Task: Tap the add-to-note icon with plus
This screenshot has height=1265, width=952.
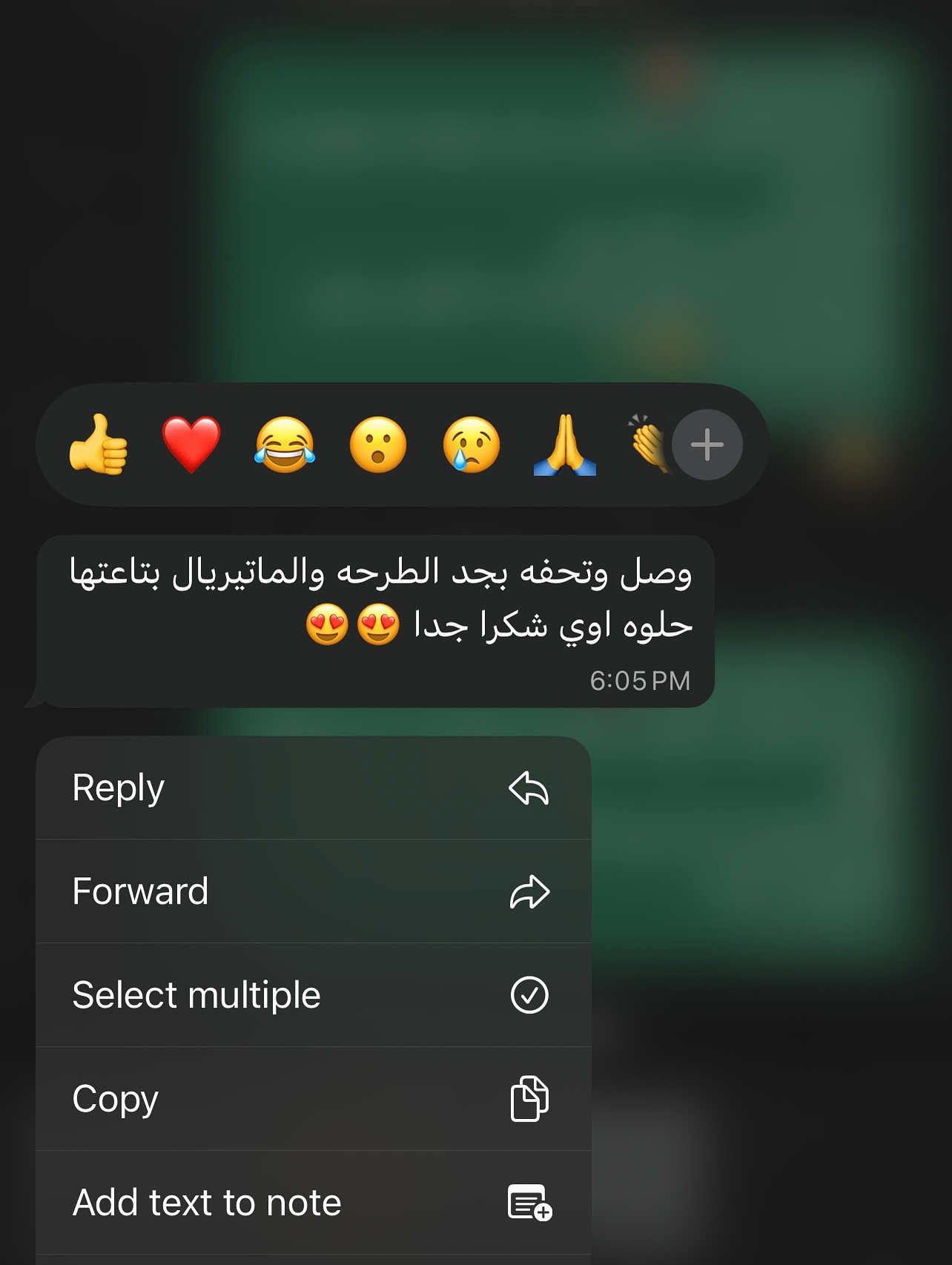Action: tap(529, 1203)
